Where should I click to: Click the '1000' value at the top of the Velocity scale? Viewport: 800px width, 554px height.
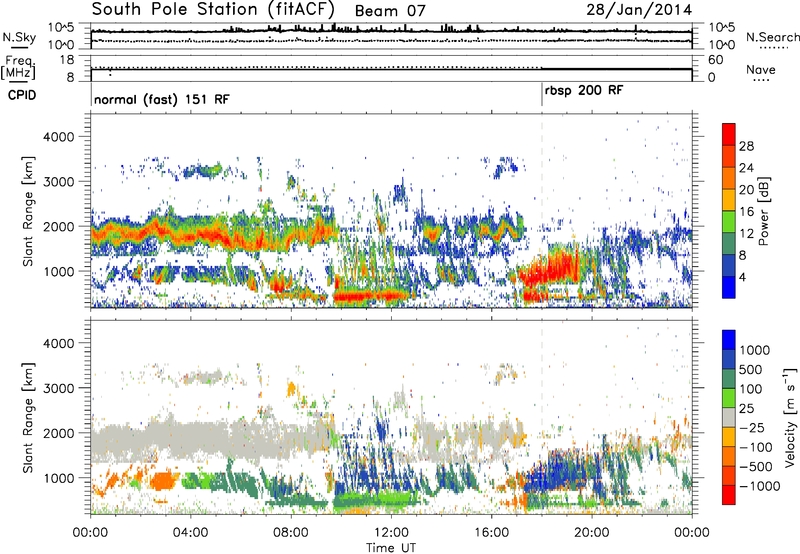click(755, 350)
